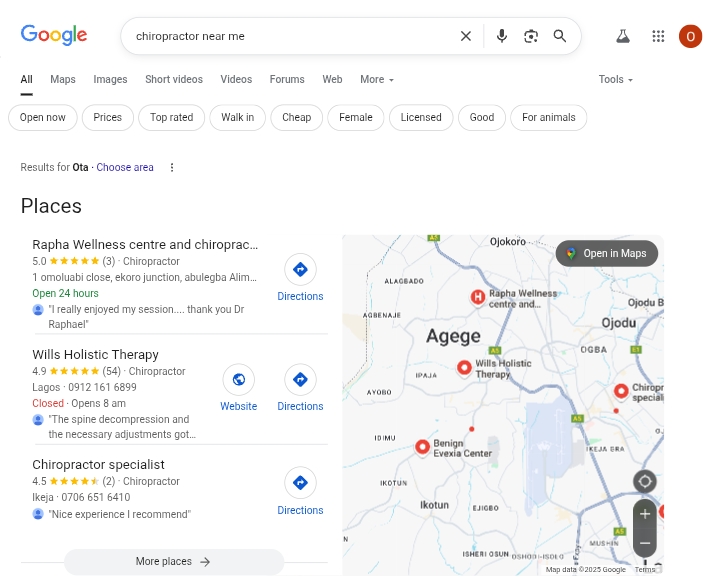Viewport: 720px width, 588px height.
Task: Toggle the For animals filter chip
Action: (549, 118)
